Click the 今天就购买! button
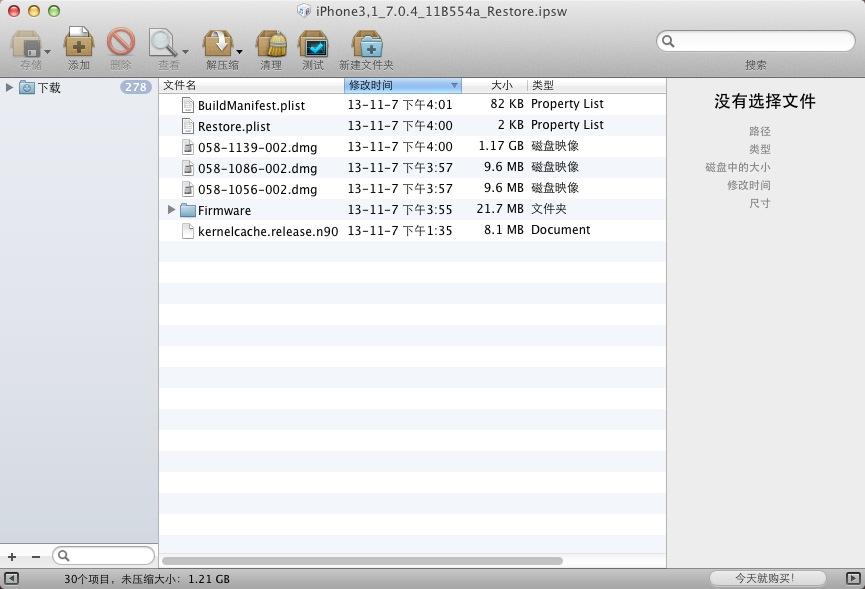The image size is (865, 589). (767, 578)
